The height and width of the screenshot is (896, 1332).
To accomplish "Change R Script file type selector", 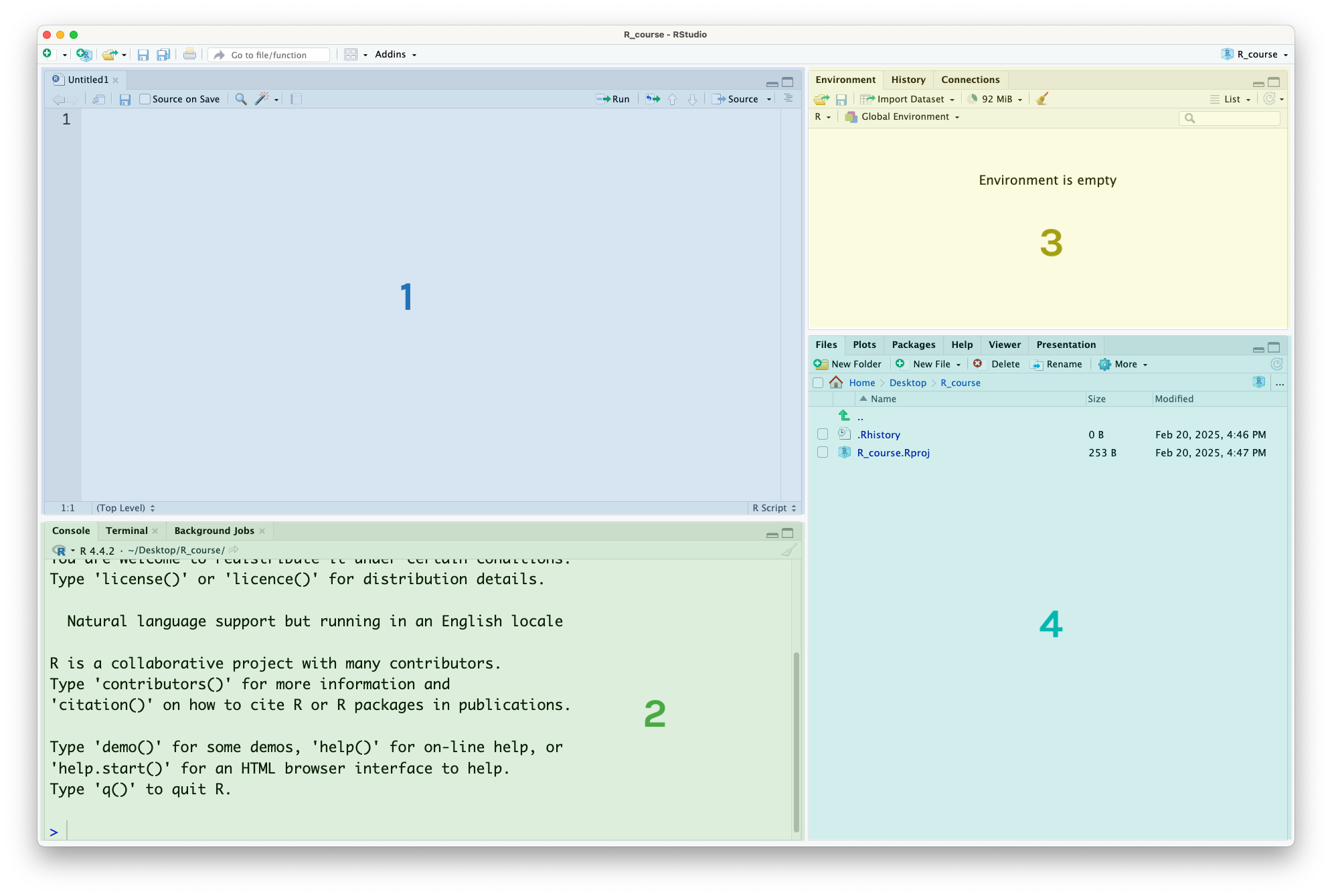I will [774, 508].
